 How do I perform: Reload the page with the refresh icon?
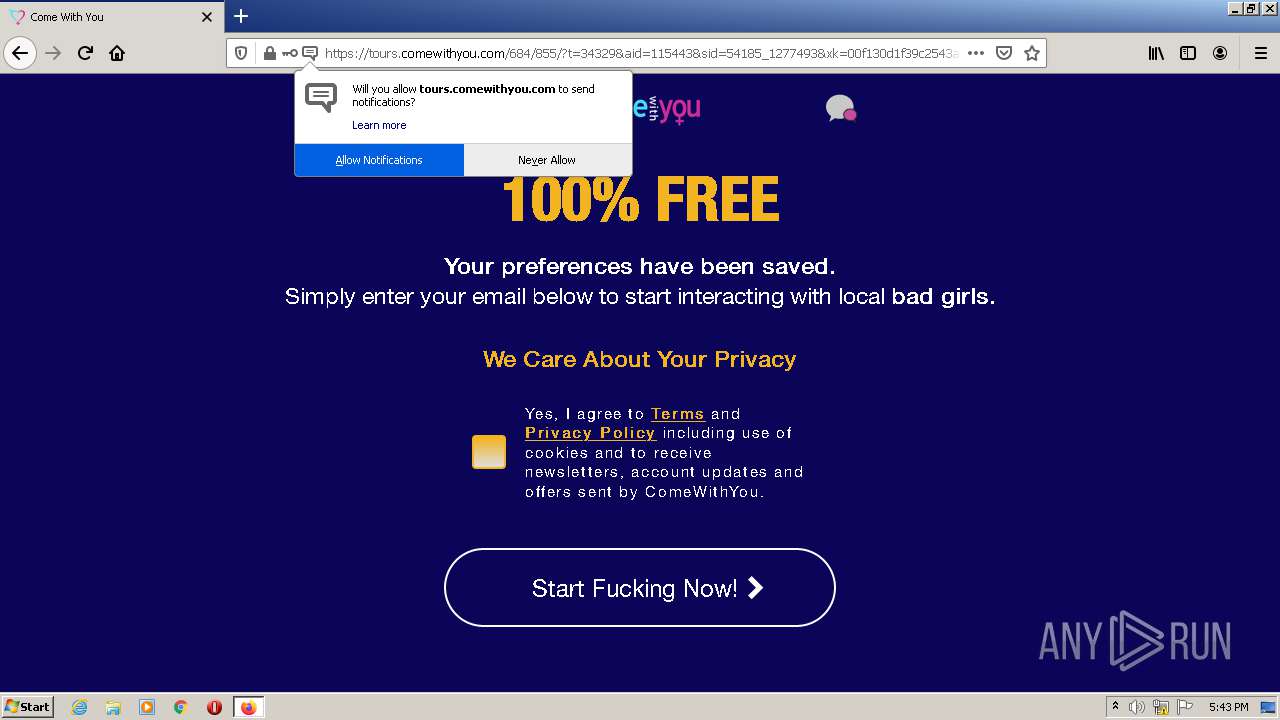pos(85,53)
